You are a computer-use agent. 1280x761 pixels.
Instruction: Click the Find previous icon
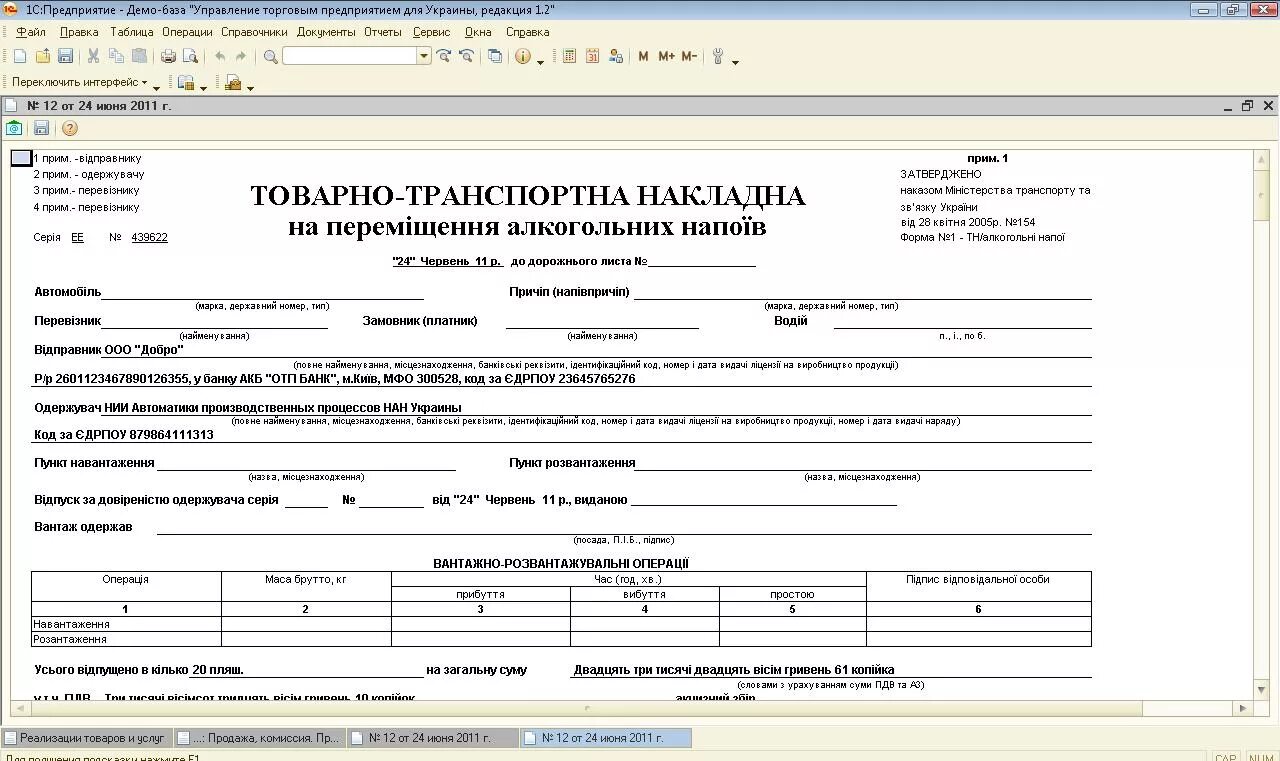coord(466,57)
